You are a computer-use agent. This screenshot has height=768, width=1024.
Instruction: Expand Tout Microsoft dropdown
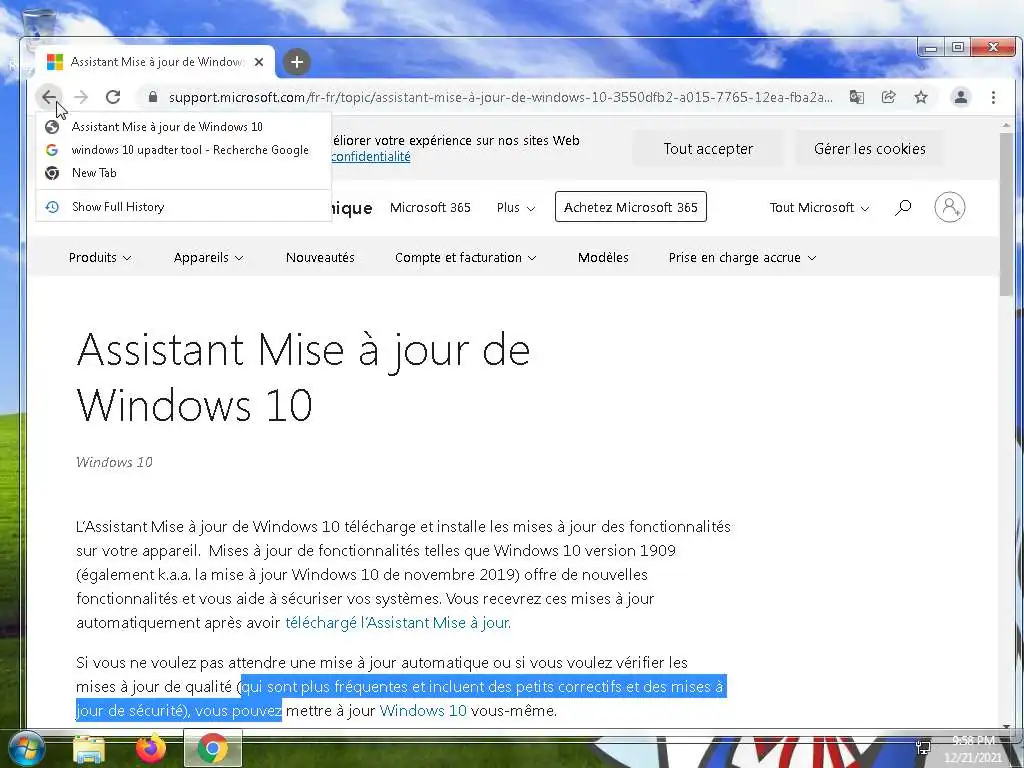[x=819, y=208]
